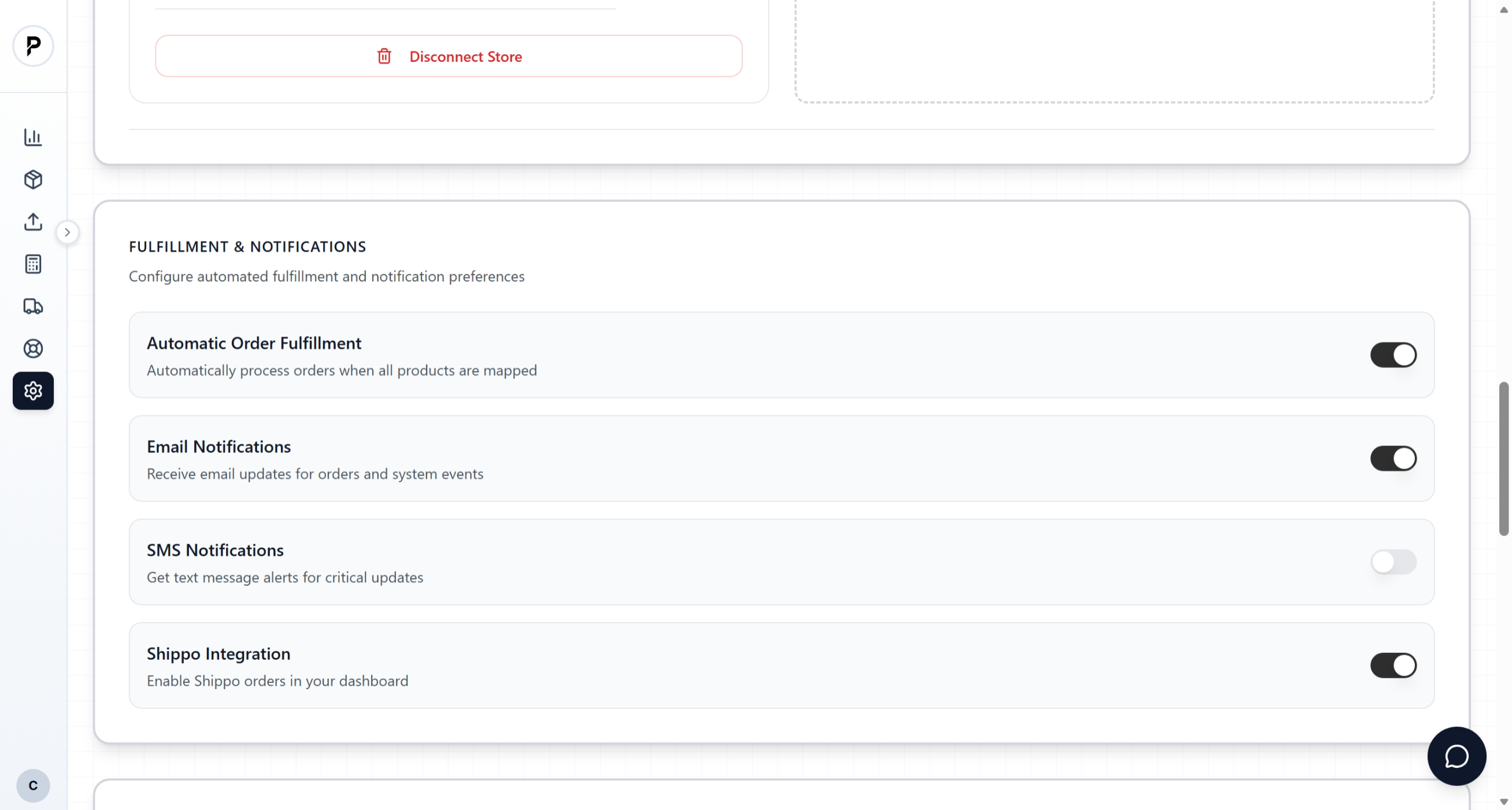1512x810 pixels.
Task: Click the scrollbar down arrow
Action: pyautogui.click(x=1503, y=802)
